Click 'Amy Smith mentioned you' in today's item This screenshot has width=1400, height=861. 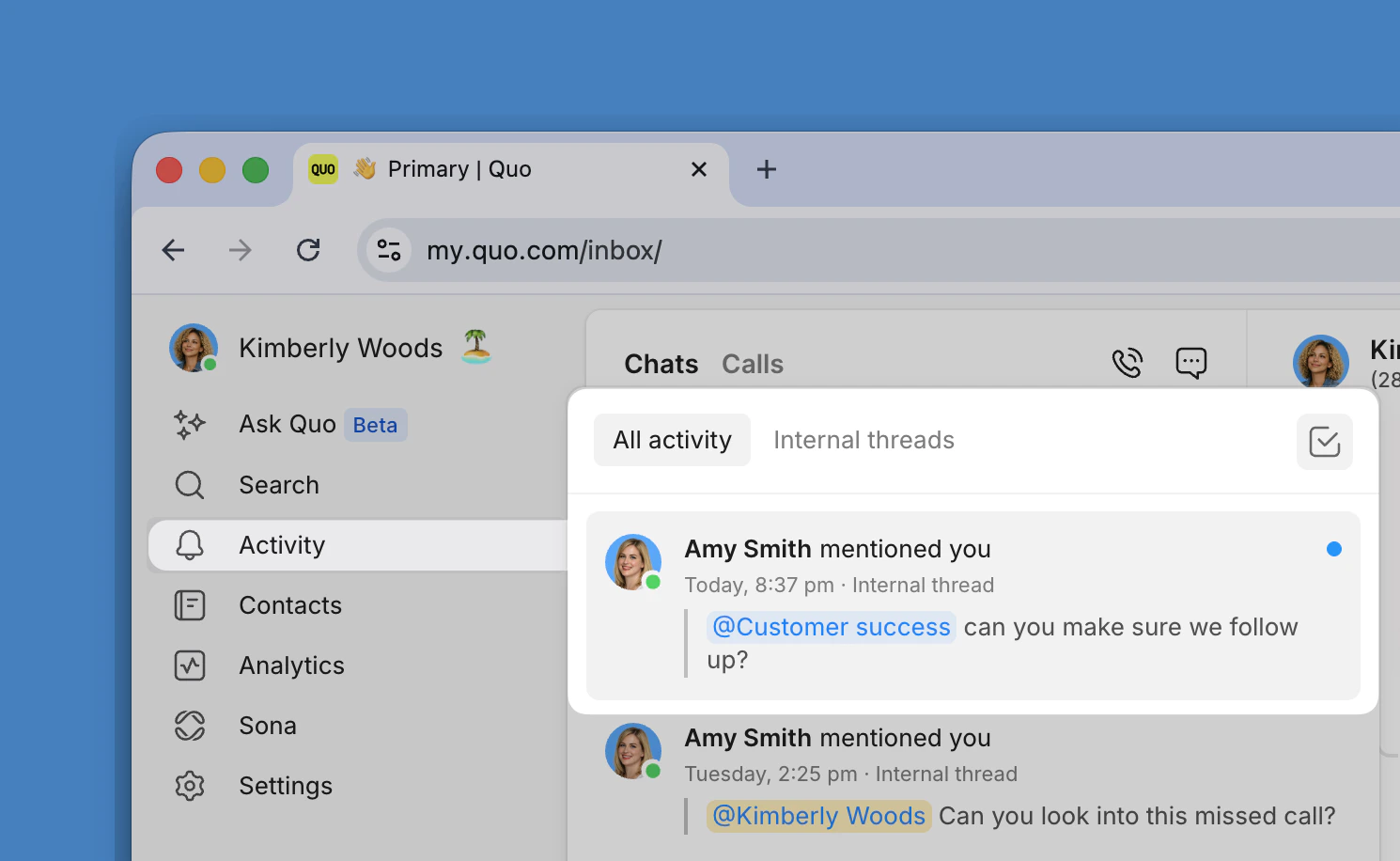837,549
